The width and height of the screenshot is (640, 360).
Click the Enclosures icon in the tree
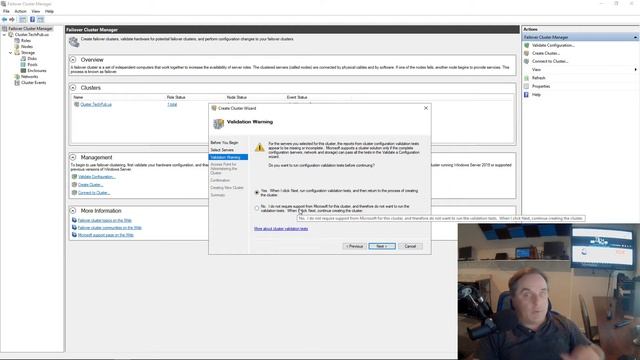(x=23, y=71)
